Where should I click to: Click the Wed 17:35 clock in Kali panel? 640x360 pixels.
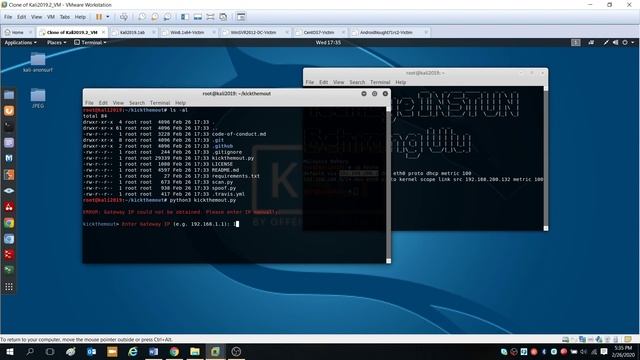click(328, 42)
